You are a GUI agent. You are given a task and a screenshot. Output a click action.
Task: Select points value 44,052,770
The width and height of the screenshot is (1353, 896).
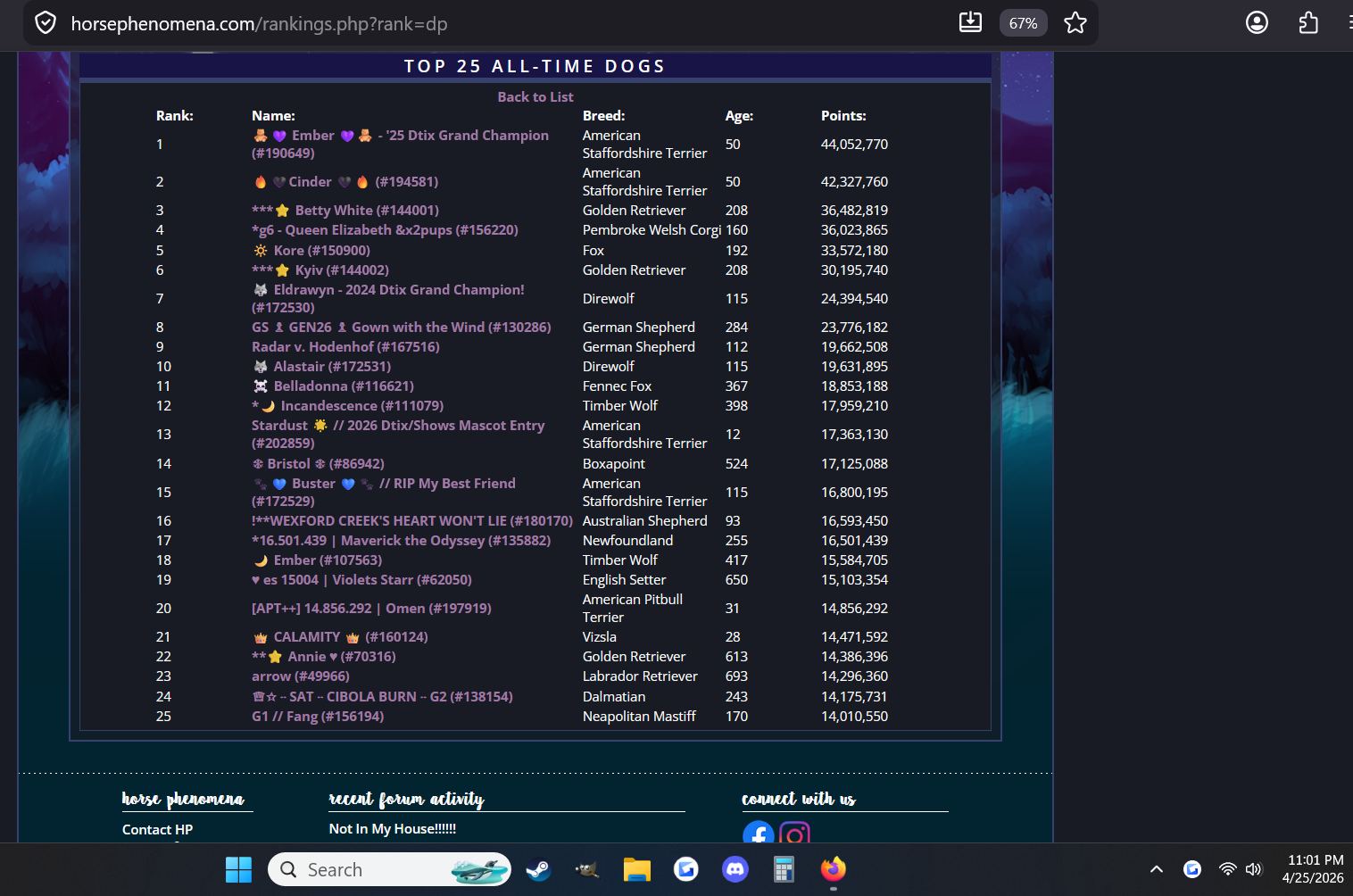tap(854, 145)
